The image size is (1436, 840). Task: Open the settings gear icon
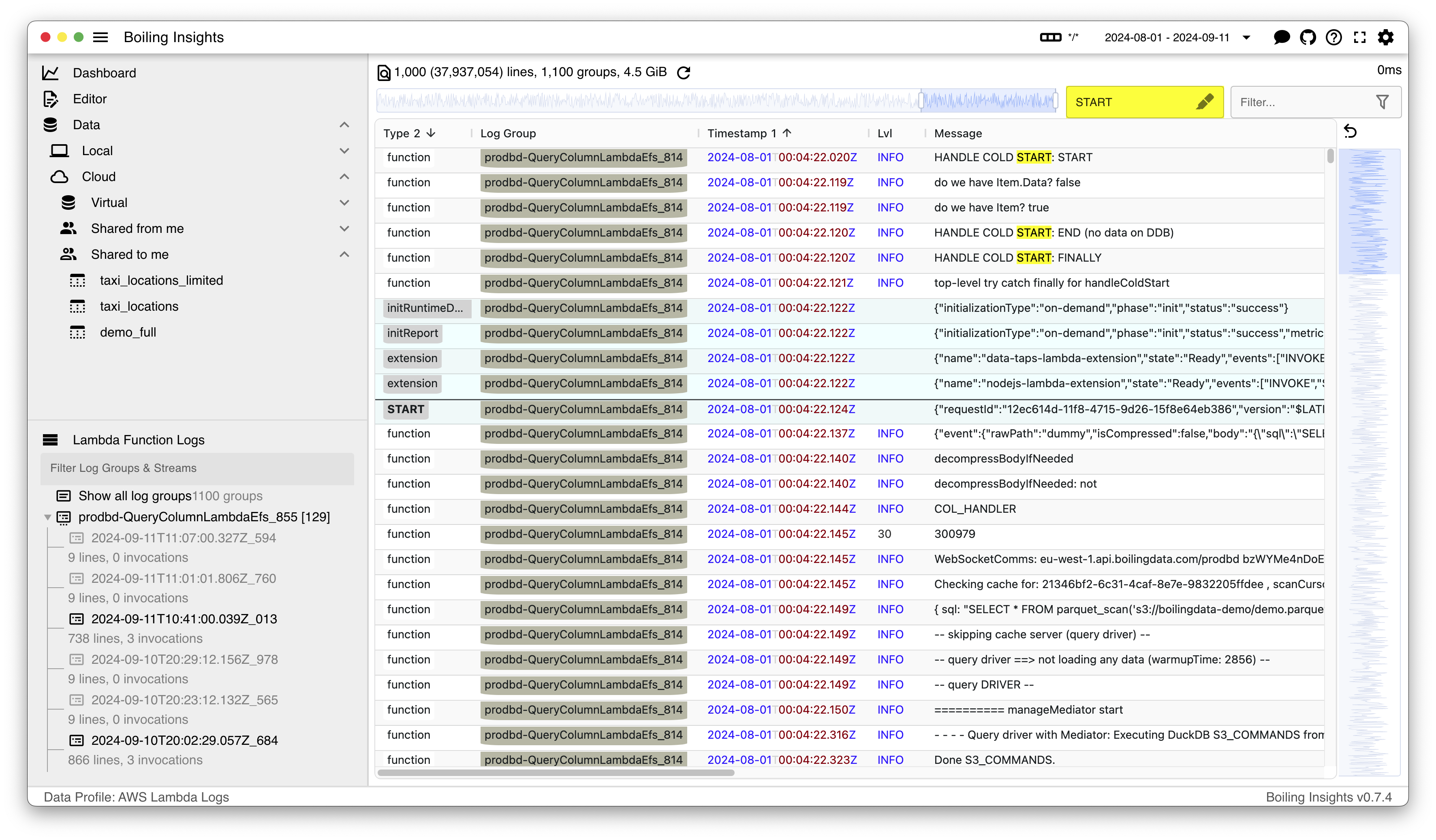pos(1386,38)
